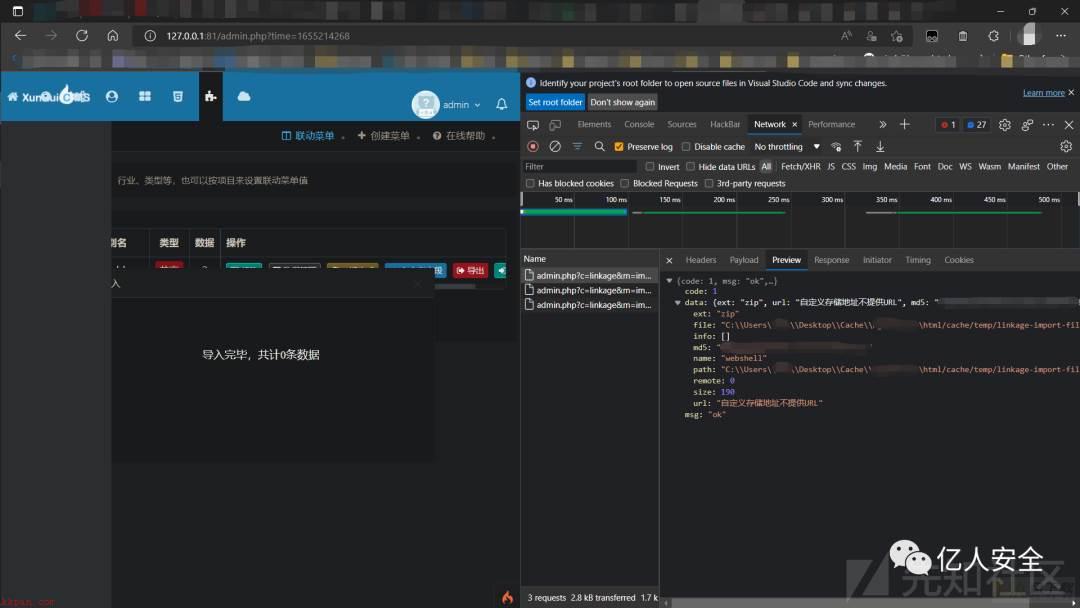Screen dimensions: 1080x608
Task: Open the notification bell in admin header
Action: 501,104
